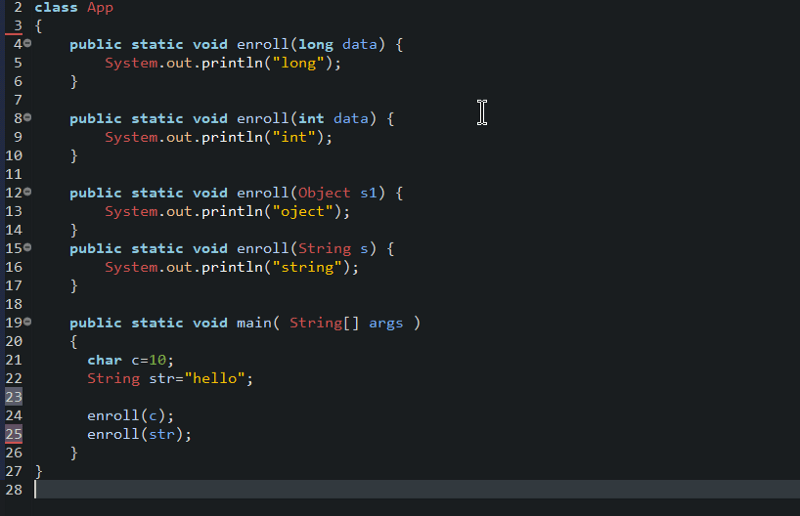800x516 pixels.
Task: Collapse the enroll(long data) method fold marker
Action: (x=28, y=43)
